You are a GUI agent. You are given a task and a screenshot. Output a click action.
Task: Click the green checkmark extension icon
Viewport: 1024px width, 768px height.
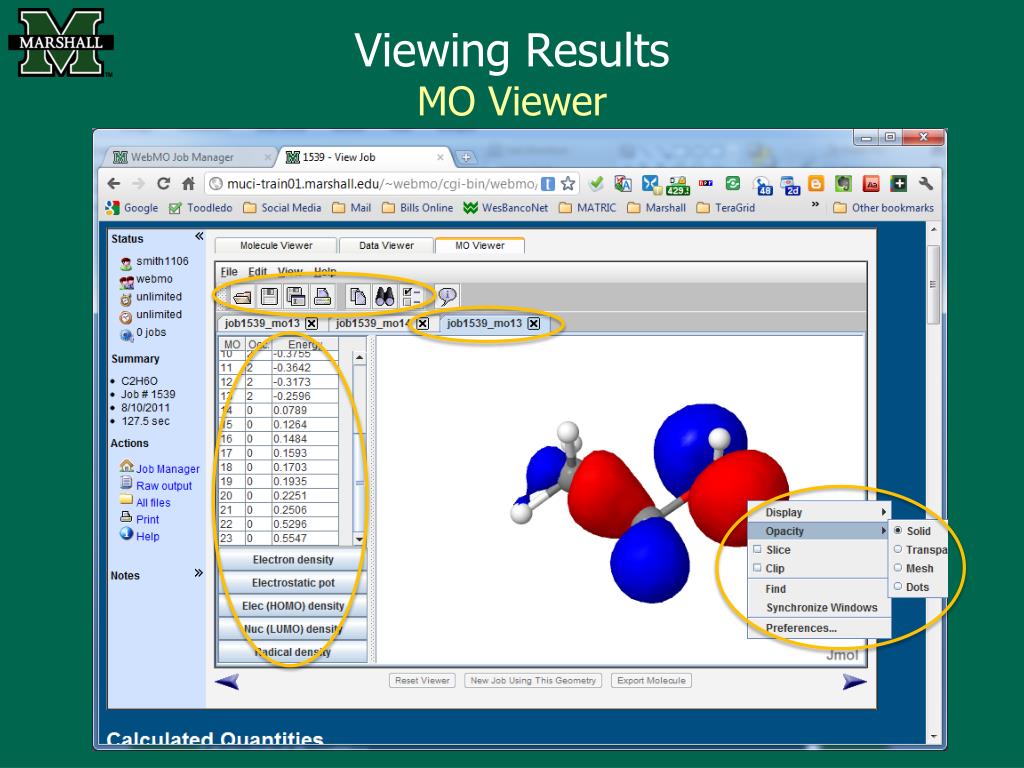click(596, 184)
